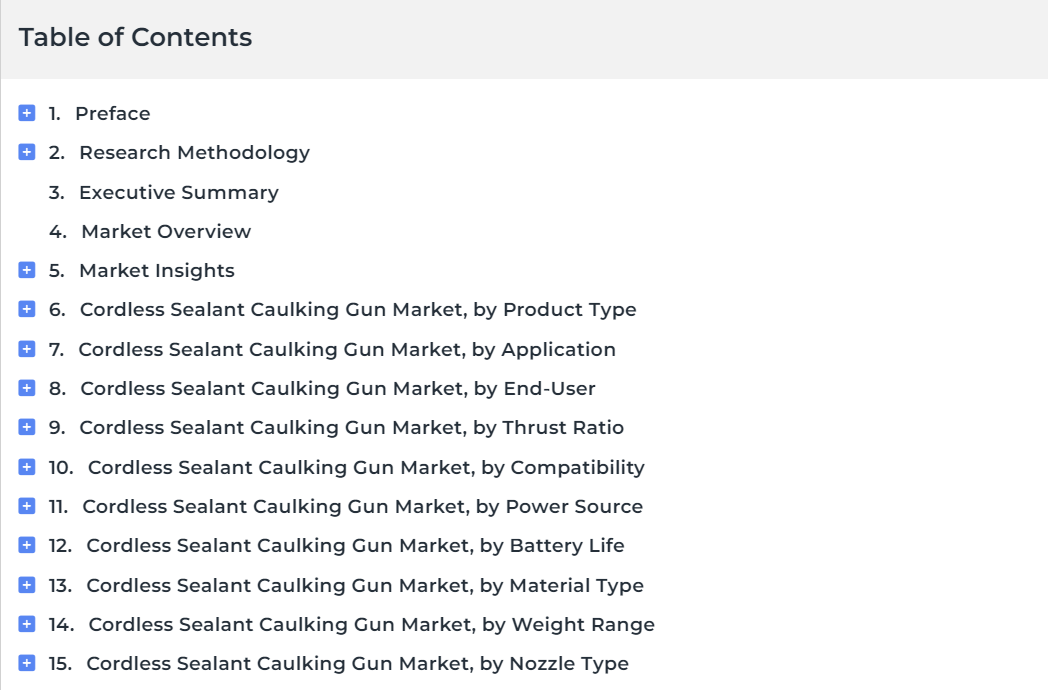Image resolution: width=1048 pixels, height=690 pixels.
Task: Open the Market Overview entry
Action: (166, 231)
